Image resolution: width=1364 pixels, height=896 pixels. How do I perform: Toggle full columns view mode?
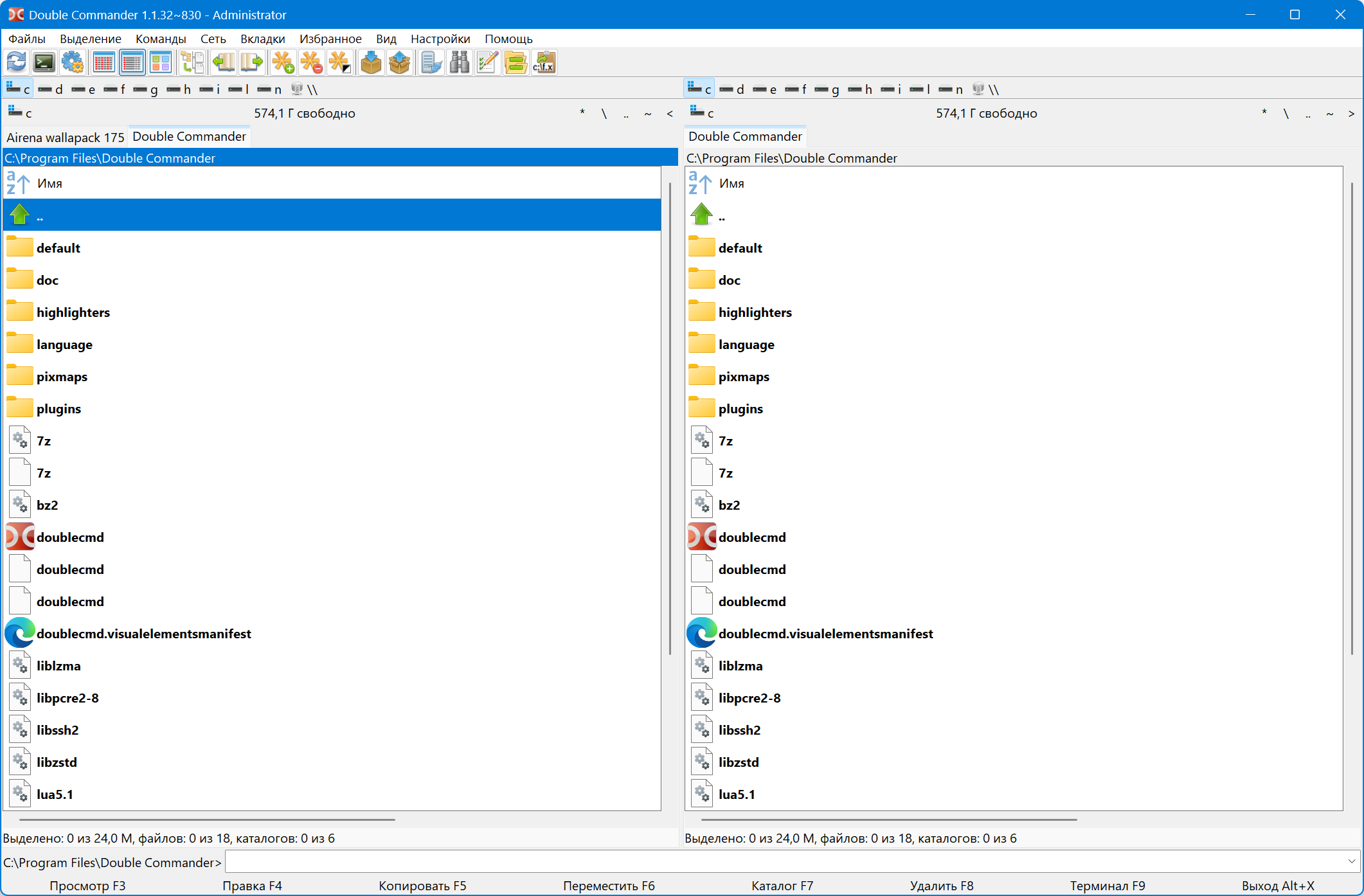pos(132,63)
